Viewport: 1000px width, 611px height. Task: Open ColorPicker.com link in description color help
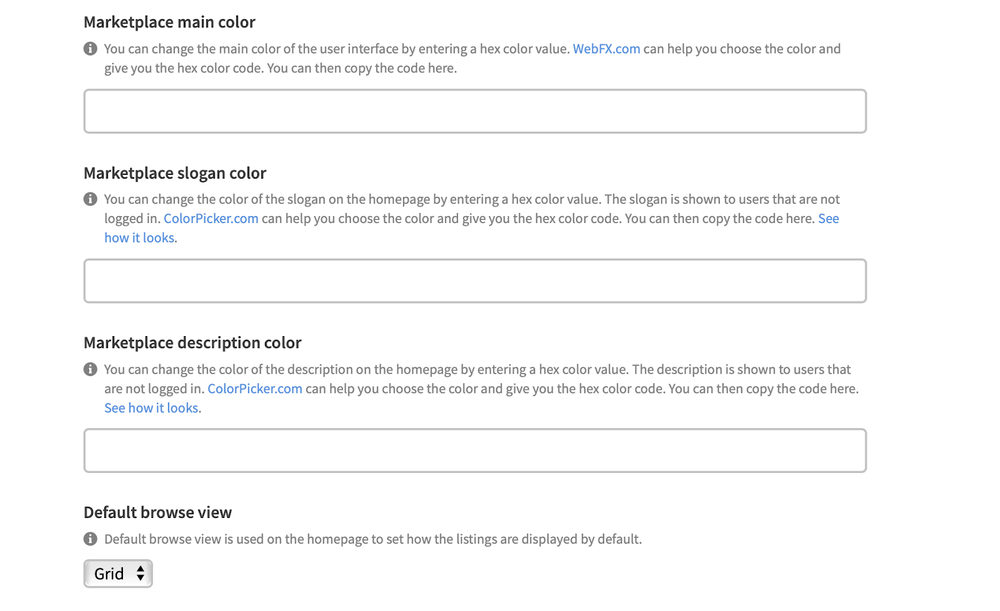tap(255, 388)
